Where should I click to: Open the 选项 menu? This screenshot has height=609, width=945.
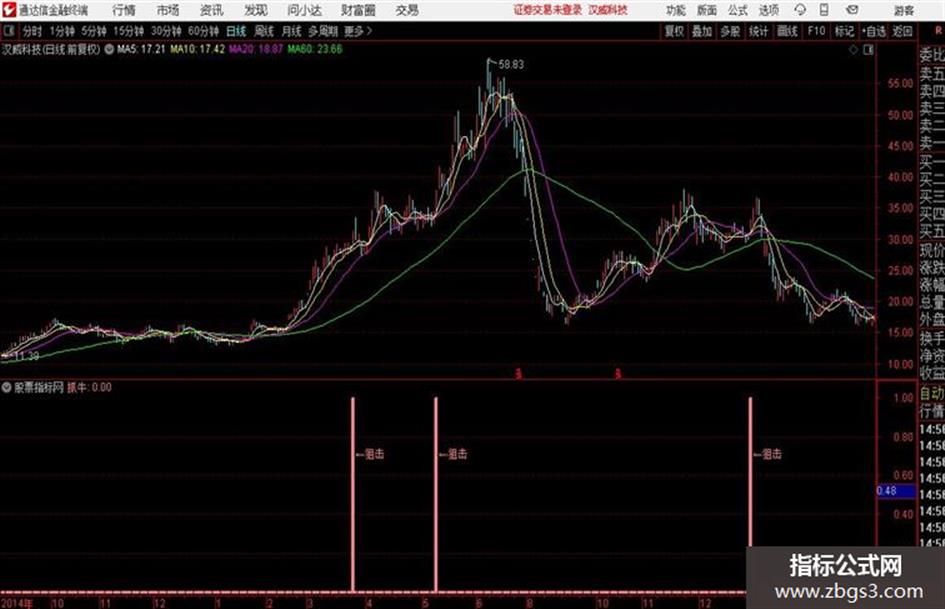pyautogui.click(x=768, y=10)
